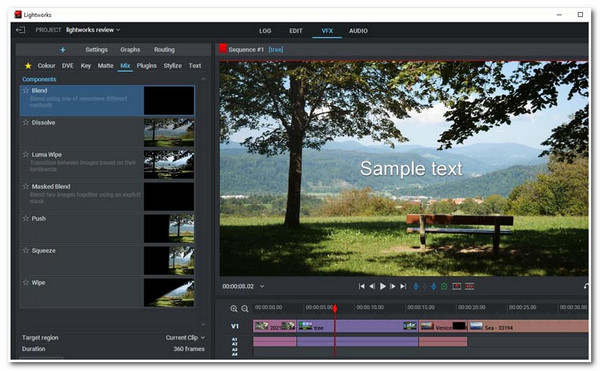Show the Key effects category

pos(86,66)
